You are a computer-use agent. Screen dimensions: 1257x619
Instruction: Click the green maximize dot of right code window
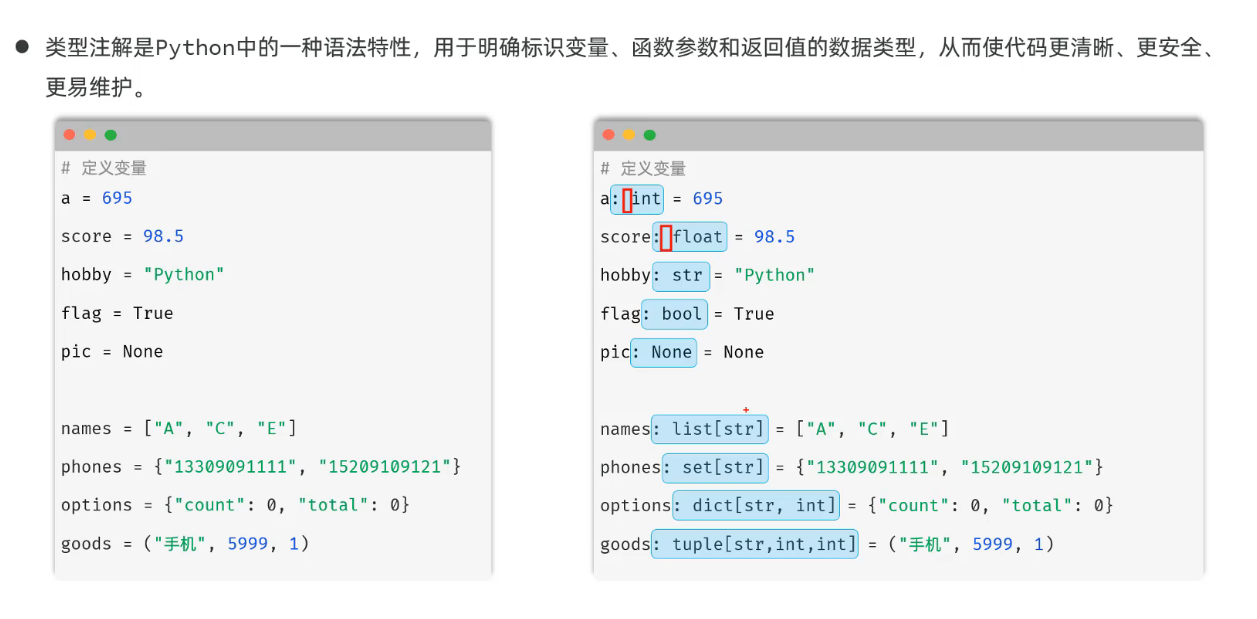650,135
